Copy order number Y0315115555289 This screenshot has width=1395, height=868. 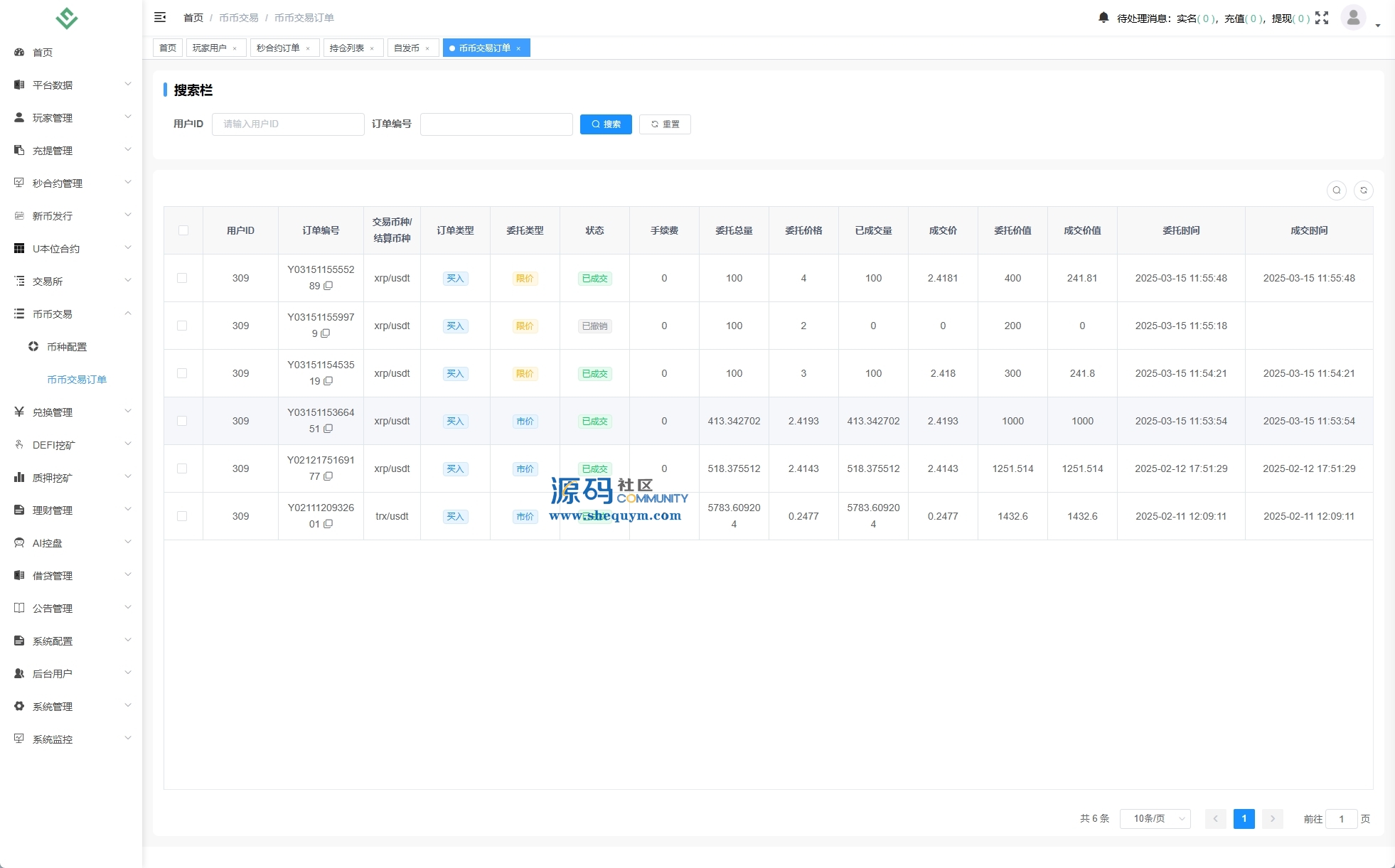point(328,286)
